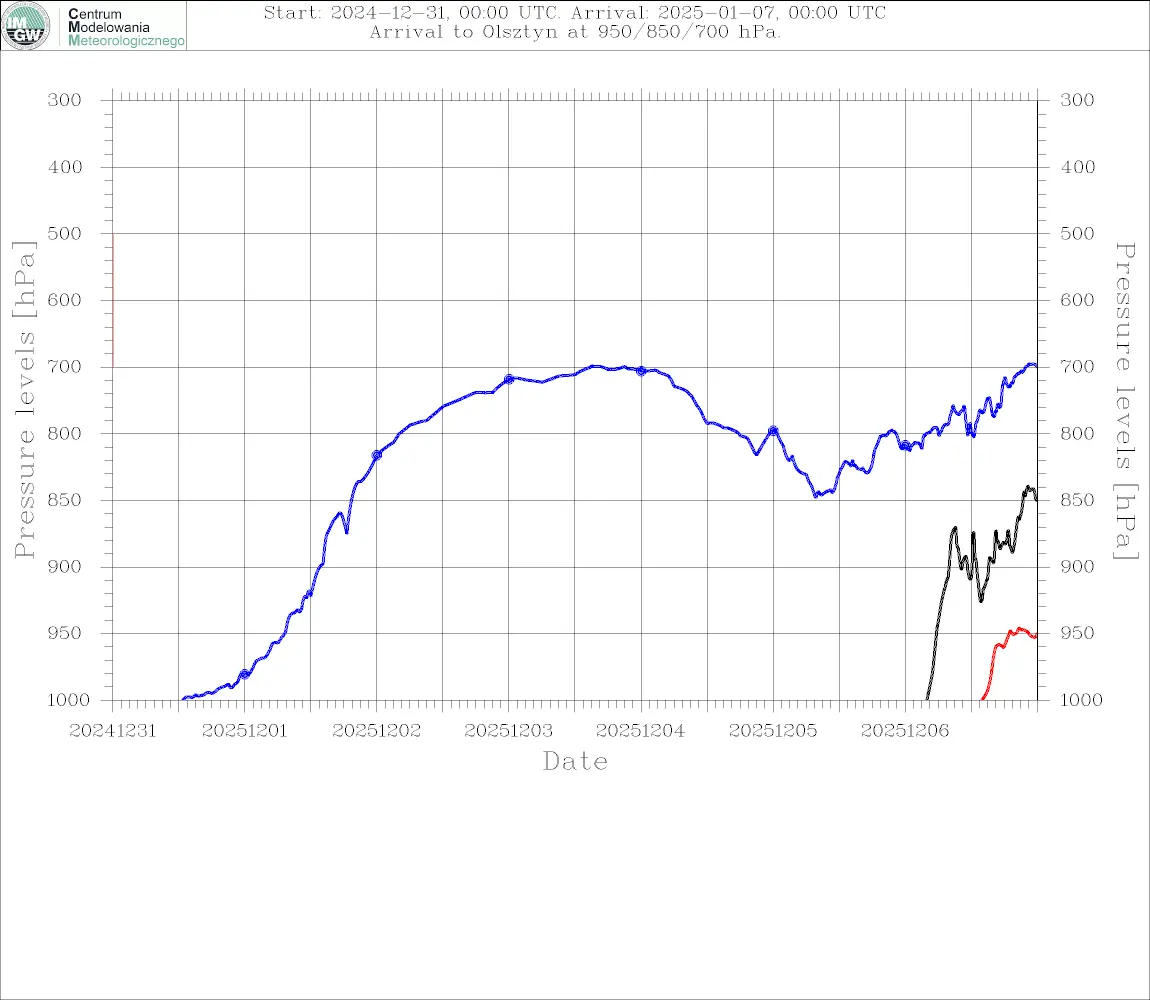Click the blue curve marker at 20251206
Viewport: 1150px width, 1000px height.
click(905, 445)
